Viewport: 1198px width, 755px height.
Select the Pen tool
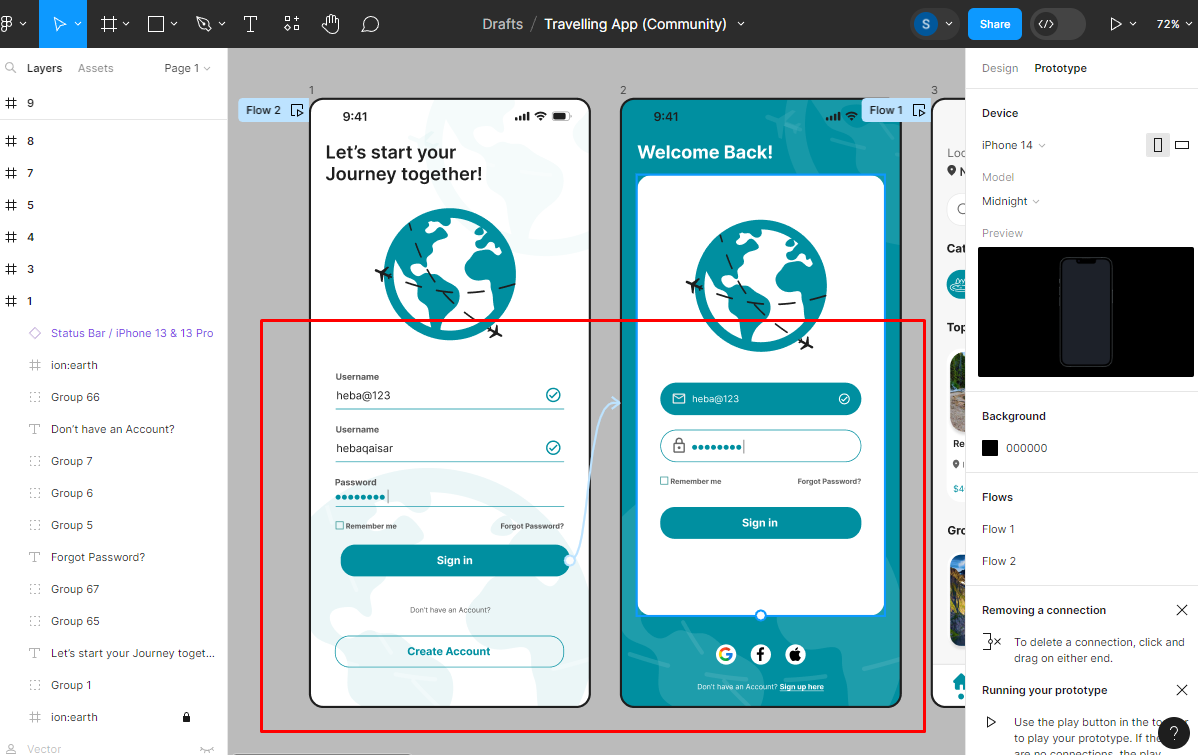coord(203,24)
